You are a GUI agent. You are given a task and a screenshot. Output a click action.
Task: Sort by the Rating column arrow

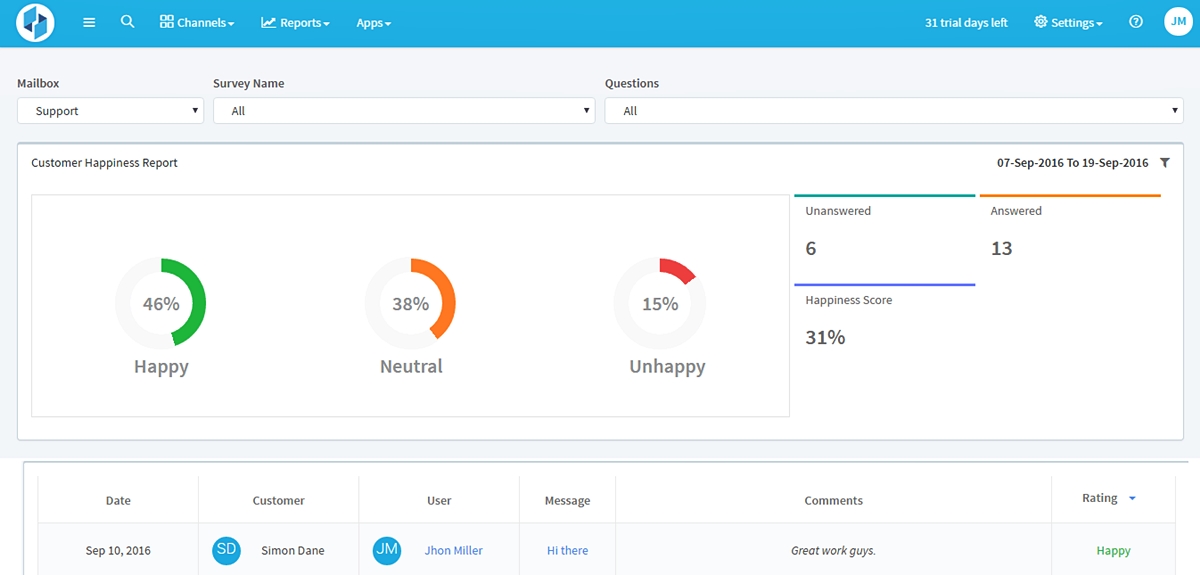[x=1132, y=498]
